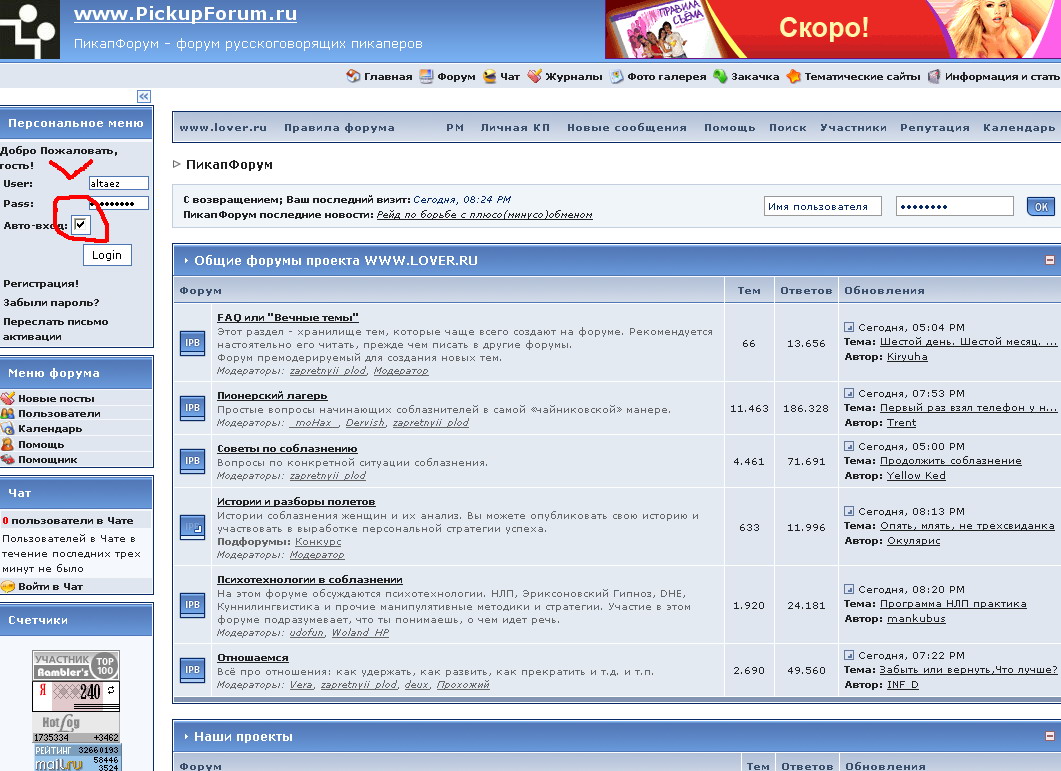The width and height of the screenshot is (1061, 771).
Task: Click the Имя пользователя input field
Action: [822, 207]
